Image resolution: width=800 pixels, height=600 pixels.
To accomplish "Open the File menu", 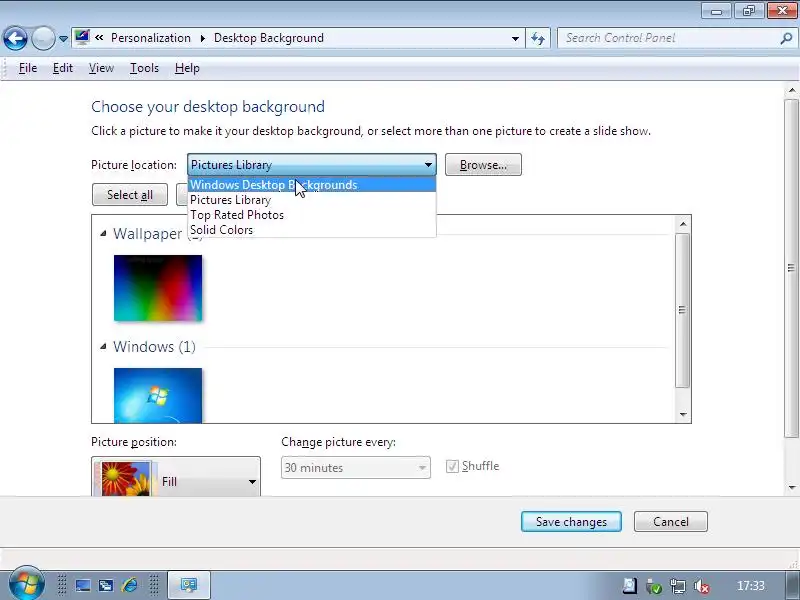I will click(x=28, y=68).
